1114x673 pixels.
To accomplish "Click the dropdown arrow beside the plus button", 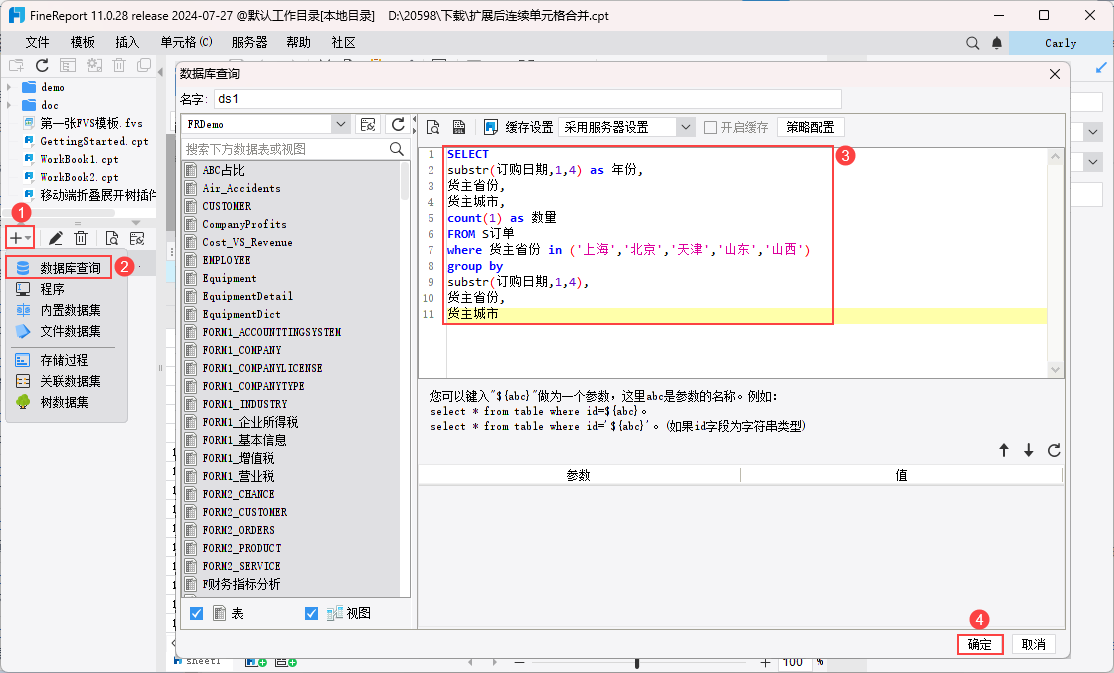I will (28, 238).
